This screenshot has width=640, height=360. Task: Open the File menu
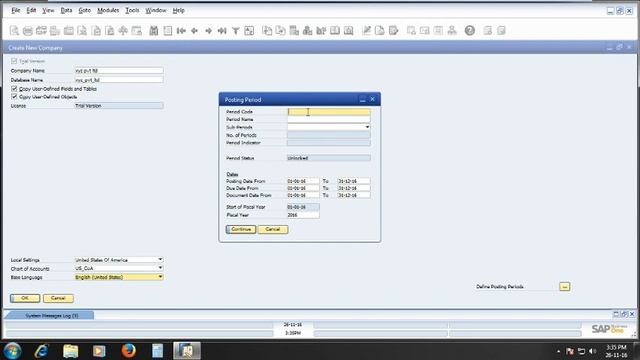[16, 10]
